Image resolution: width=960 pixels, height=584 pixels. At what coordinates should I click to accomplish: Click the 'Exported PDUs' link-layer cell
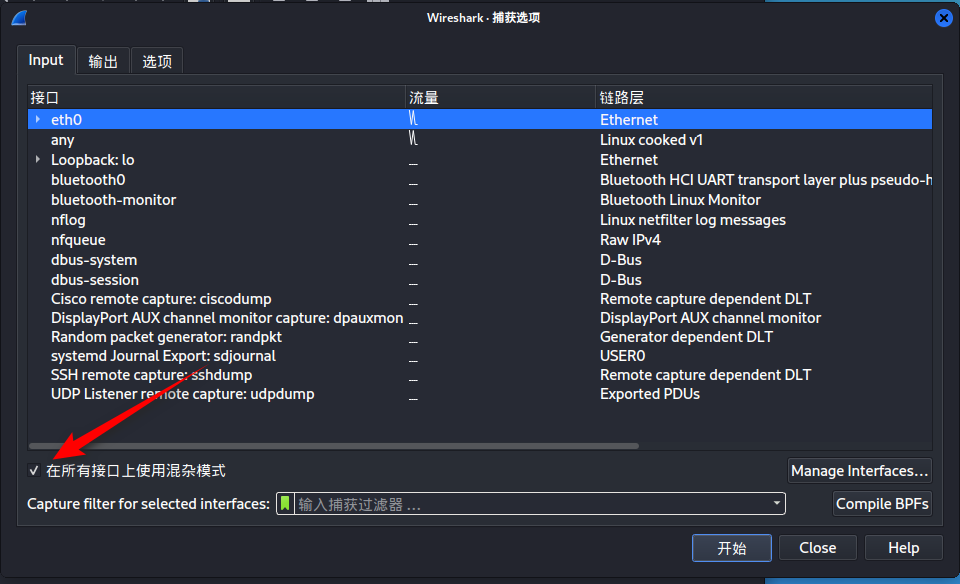650,394
